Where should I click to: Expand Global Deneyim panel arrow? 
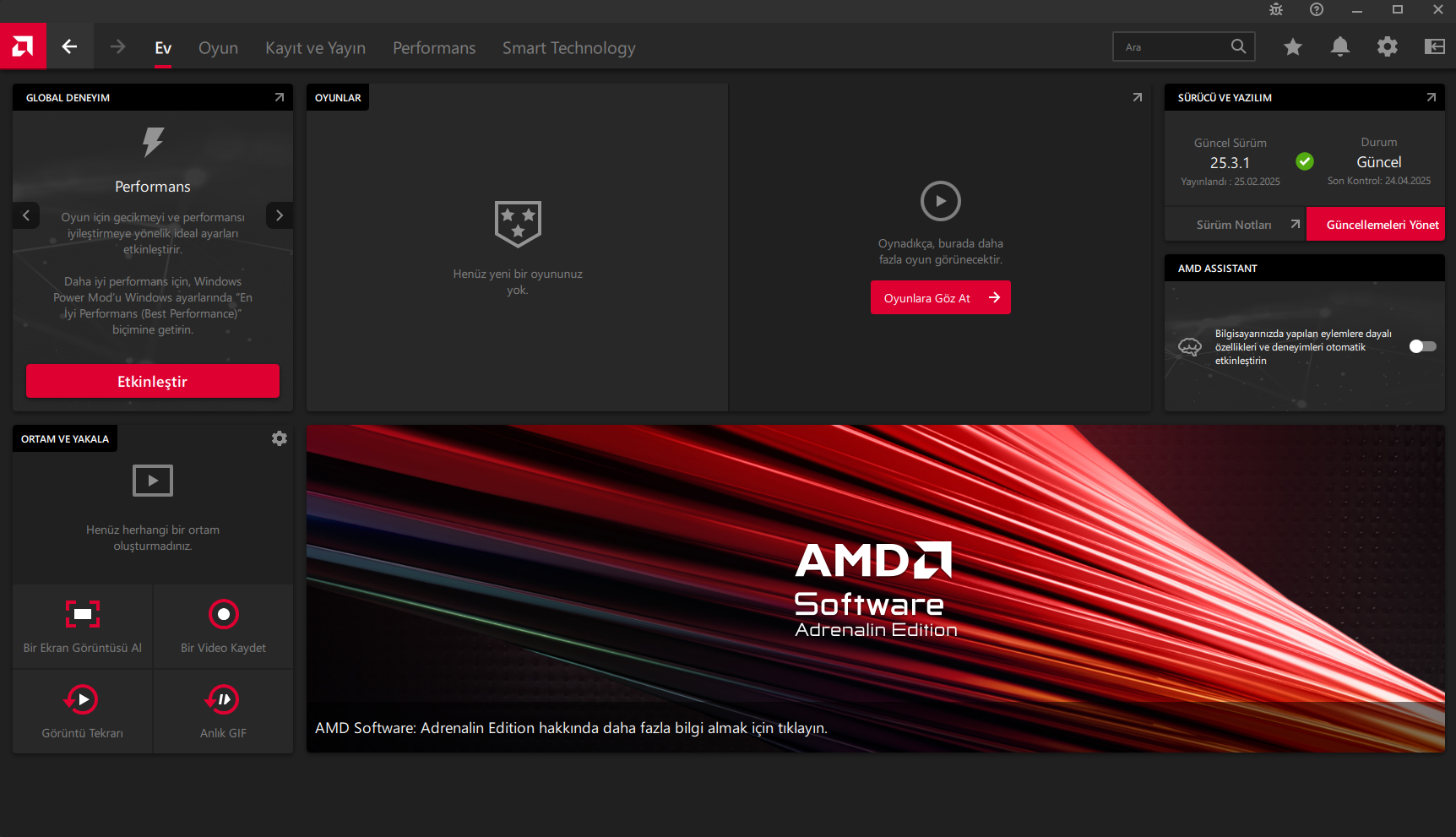(x=280, y=98)
